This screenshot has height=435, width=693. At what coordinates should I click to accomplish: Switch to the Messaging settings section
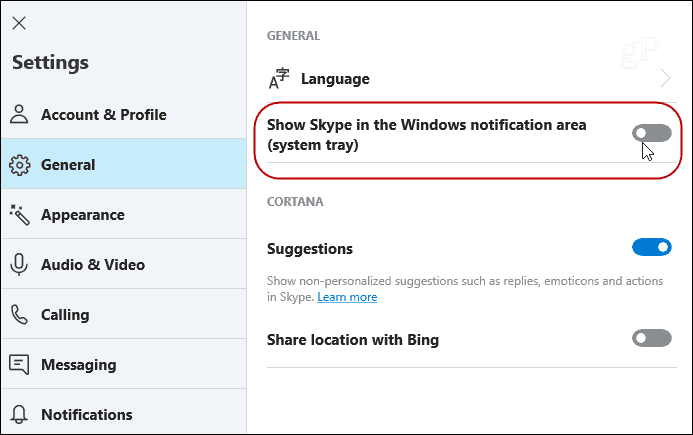pyautogui.click(x=124, y=364)
